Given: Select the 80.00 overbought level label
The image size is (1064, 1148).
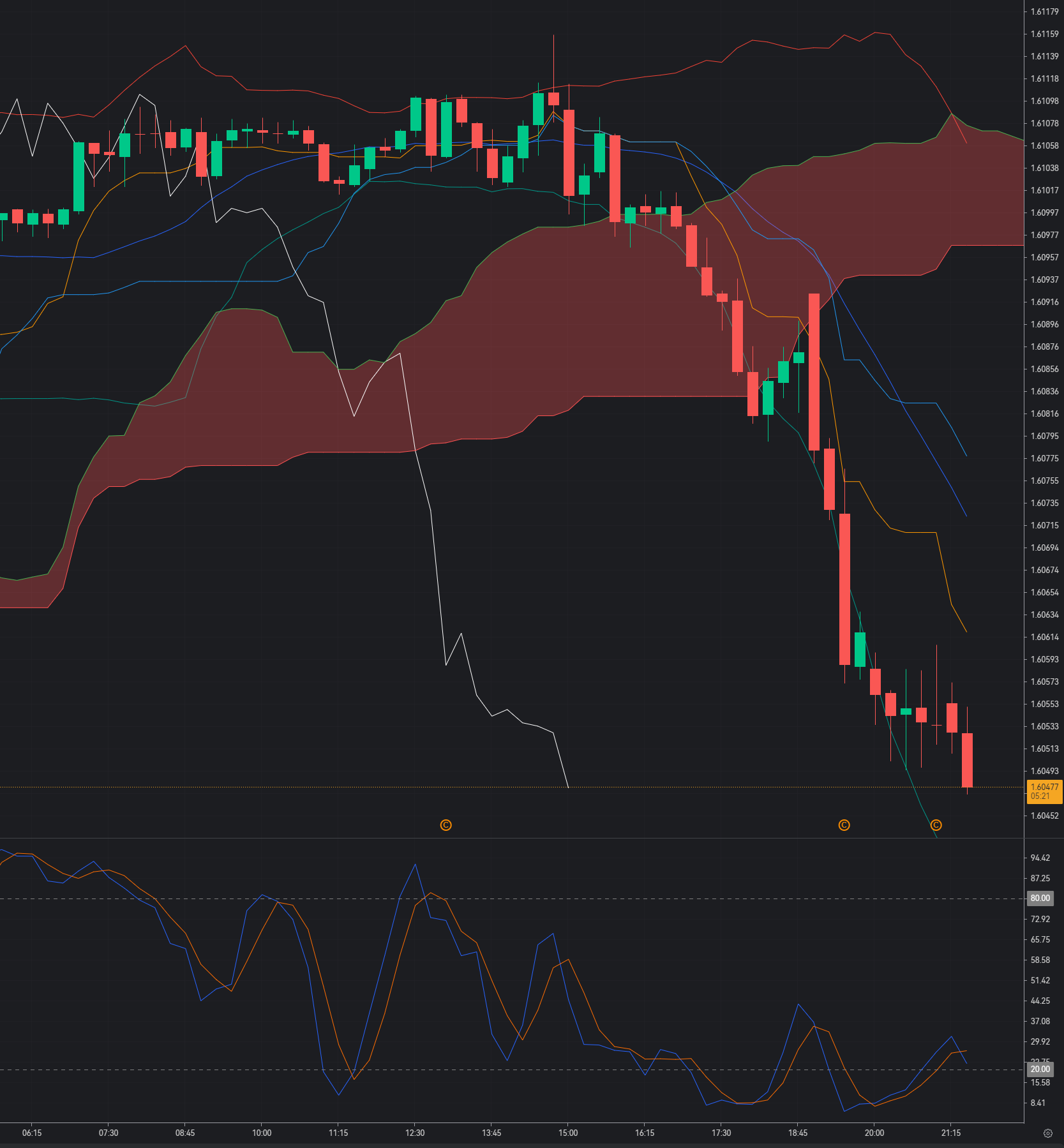Looking at the screenshot, I should pos(1040,898).
